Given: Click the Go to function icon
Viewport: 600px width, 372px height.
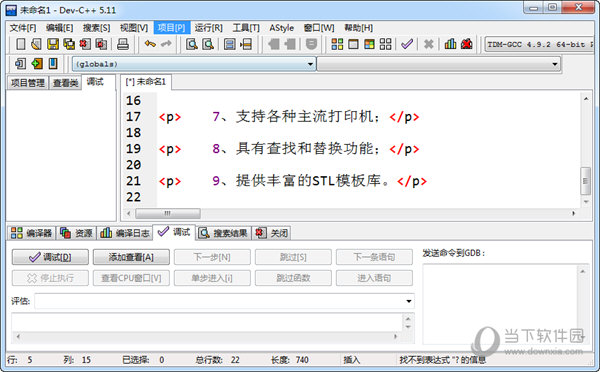Looking at the screenshot, I should click(230, 44).
